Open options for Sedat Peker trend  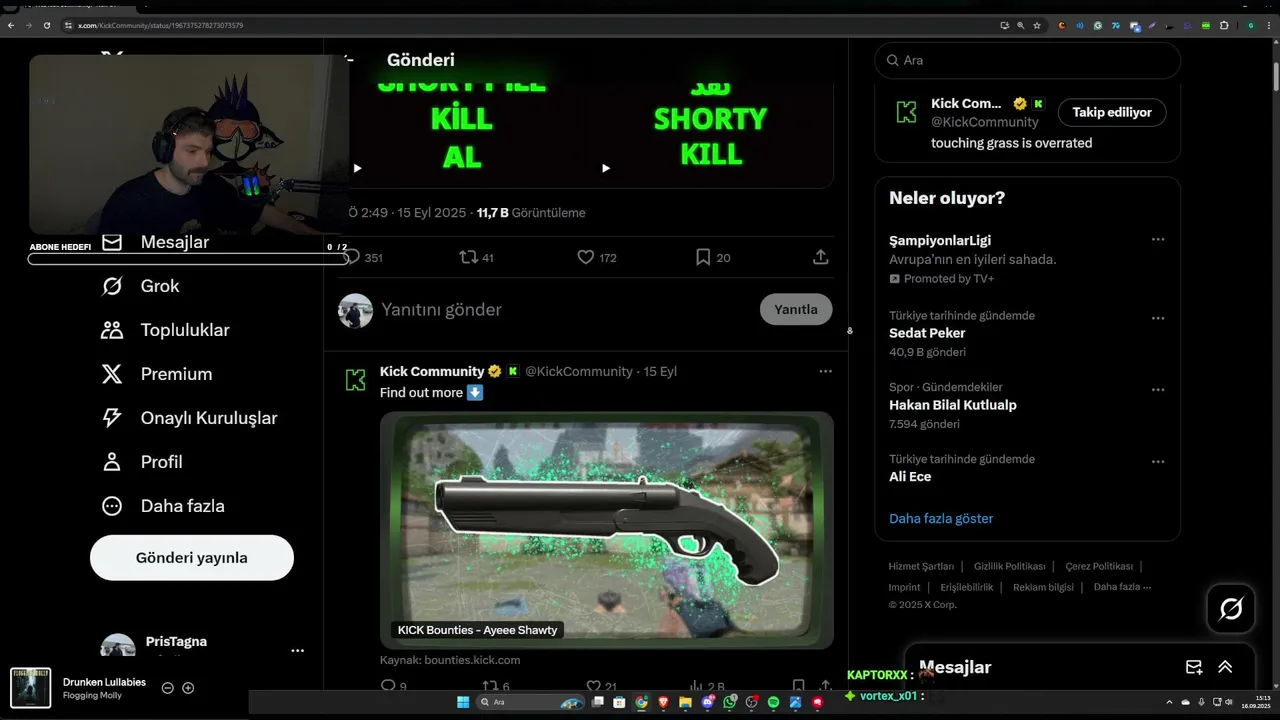point(1158,318)
